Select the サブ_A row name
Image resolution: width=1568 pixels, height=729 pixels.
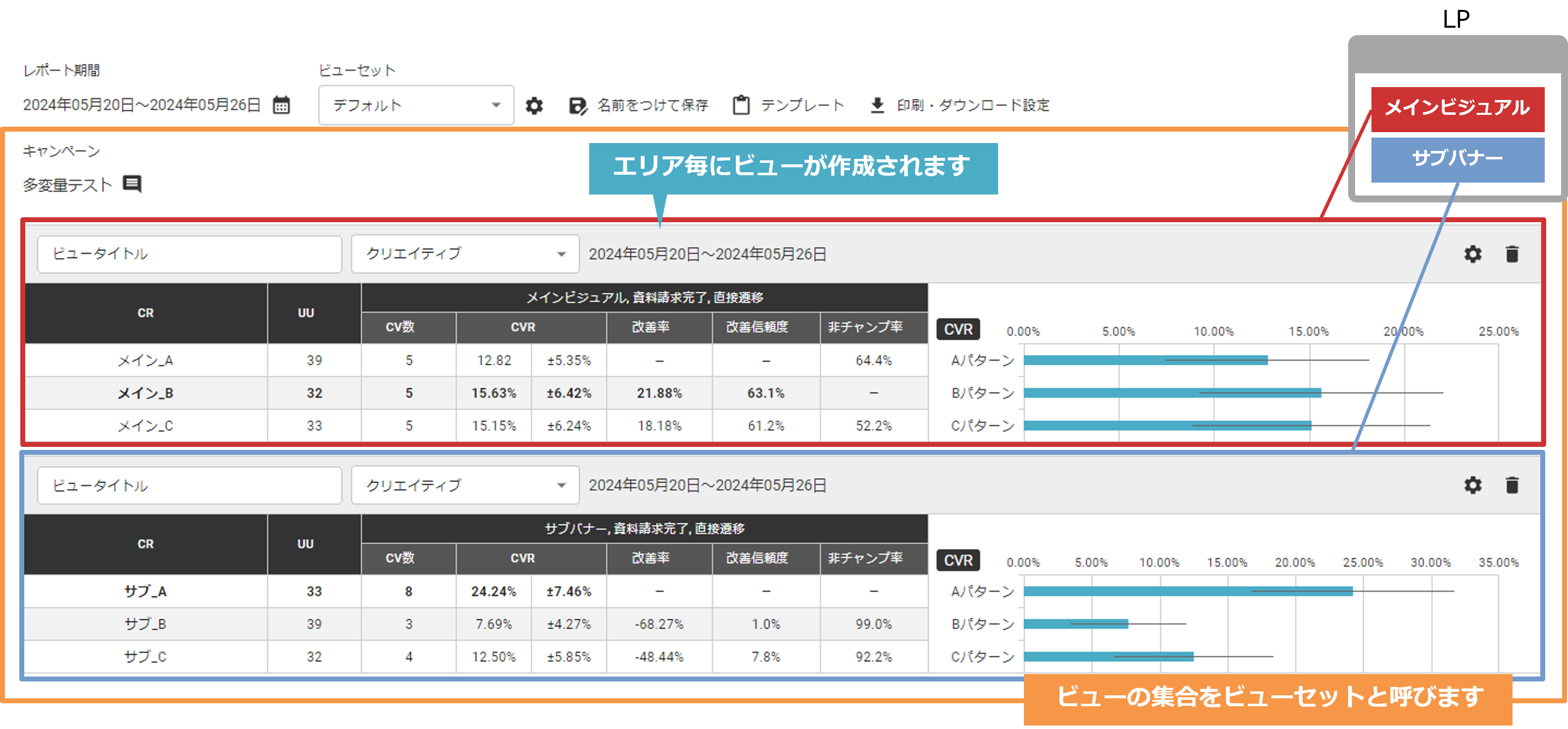[x=146, y=591]
